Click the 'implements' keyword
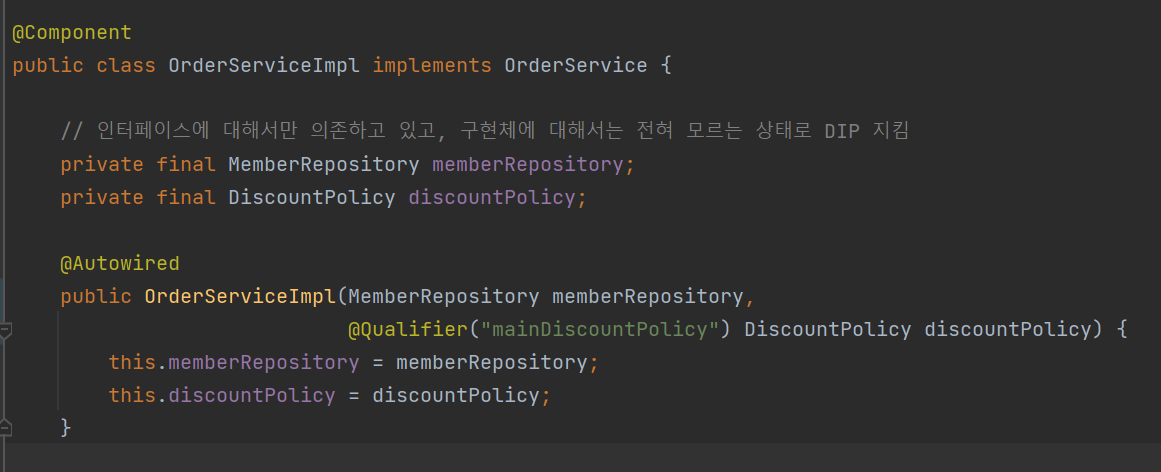 coord(432,66)
